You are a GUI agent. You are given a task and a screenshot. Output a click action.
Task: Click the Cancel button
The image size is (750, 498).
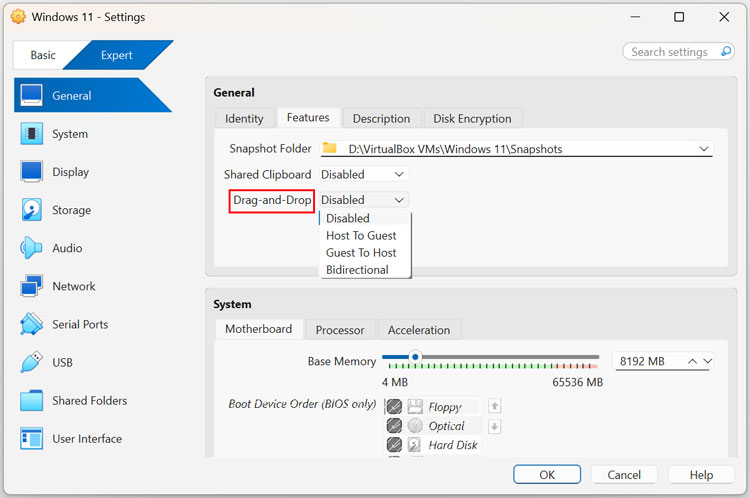624,475
